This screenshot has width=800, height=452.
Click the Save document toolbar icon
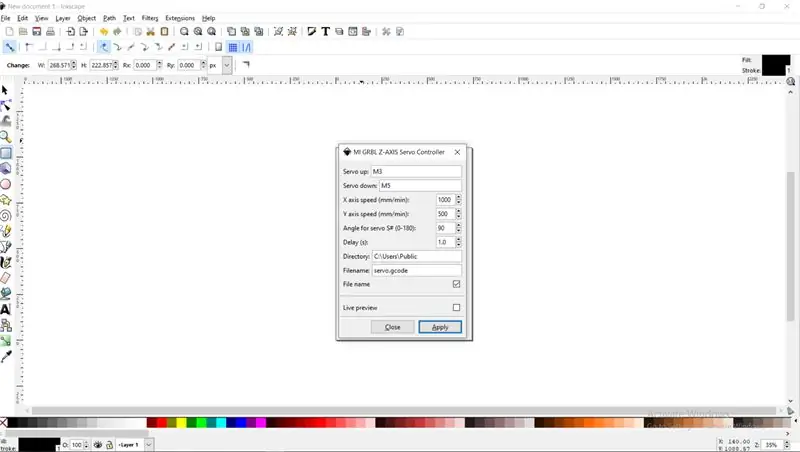tap(37, 32)
